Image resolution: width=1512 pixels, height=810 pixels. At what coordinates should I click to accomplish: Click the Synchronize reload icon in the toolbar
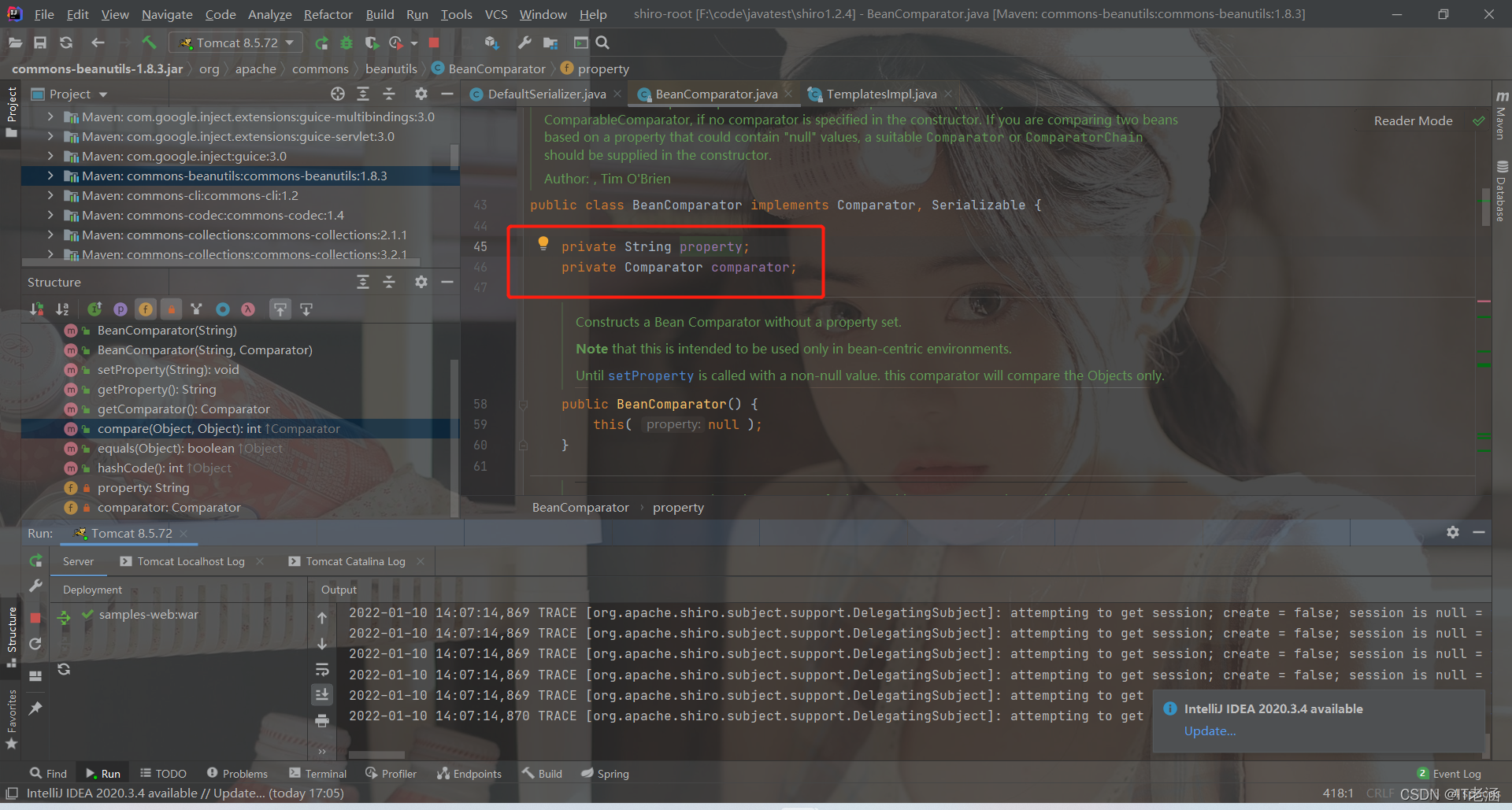[x=66, y=43]
